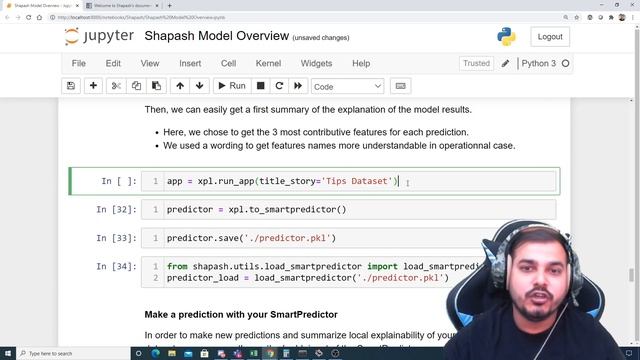Click the Python 3 kernel name
The width and height of the screenshot is (640, 360).
coord(538,63)
